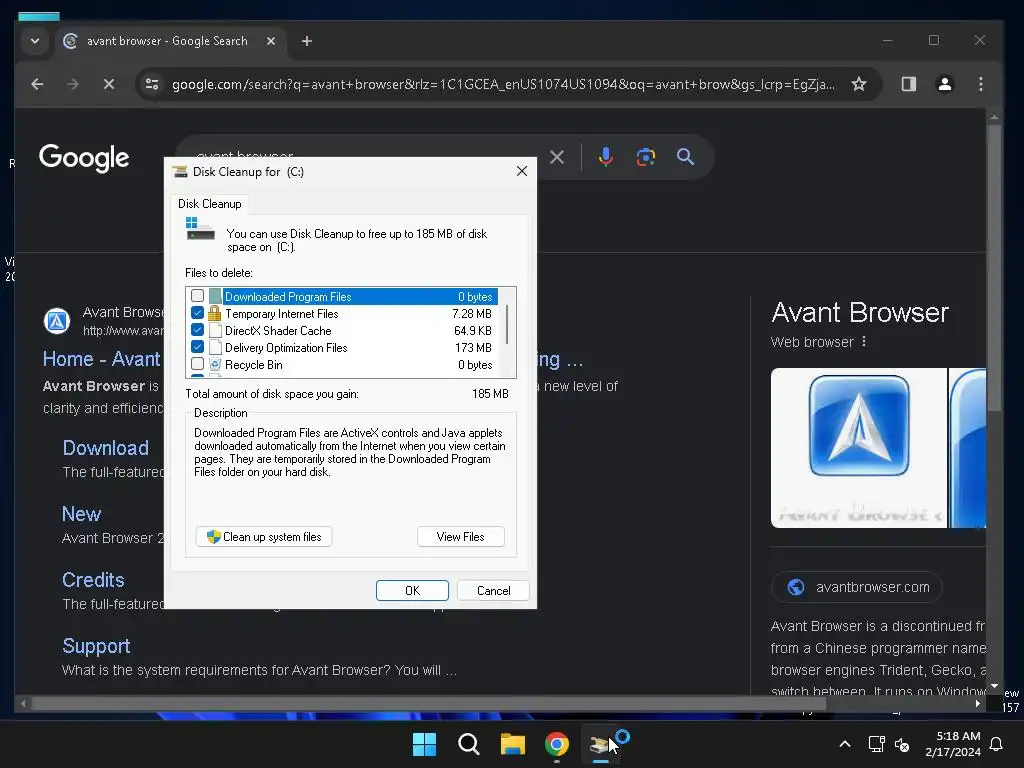Start Google voice search microphone
1024x768 pixels.
(605, 157)
